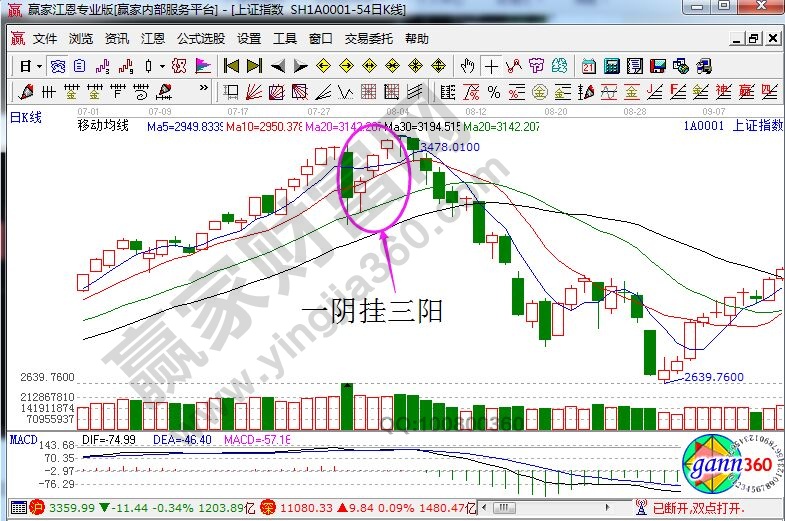Click the hand pan tool icon
This screenshot has height=521, width=785.
(467, 67)
